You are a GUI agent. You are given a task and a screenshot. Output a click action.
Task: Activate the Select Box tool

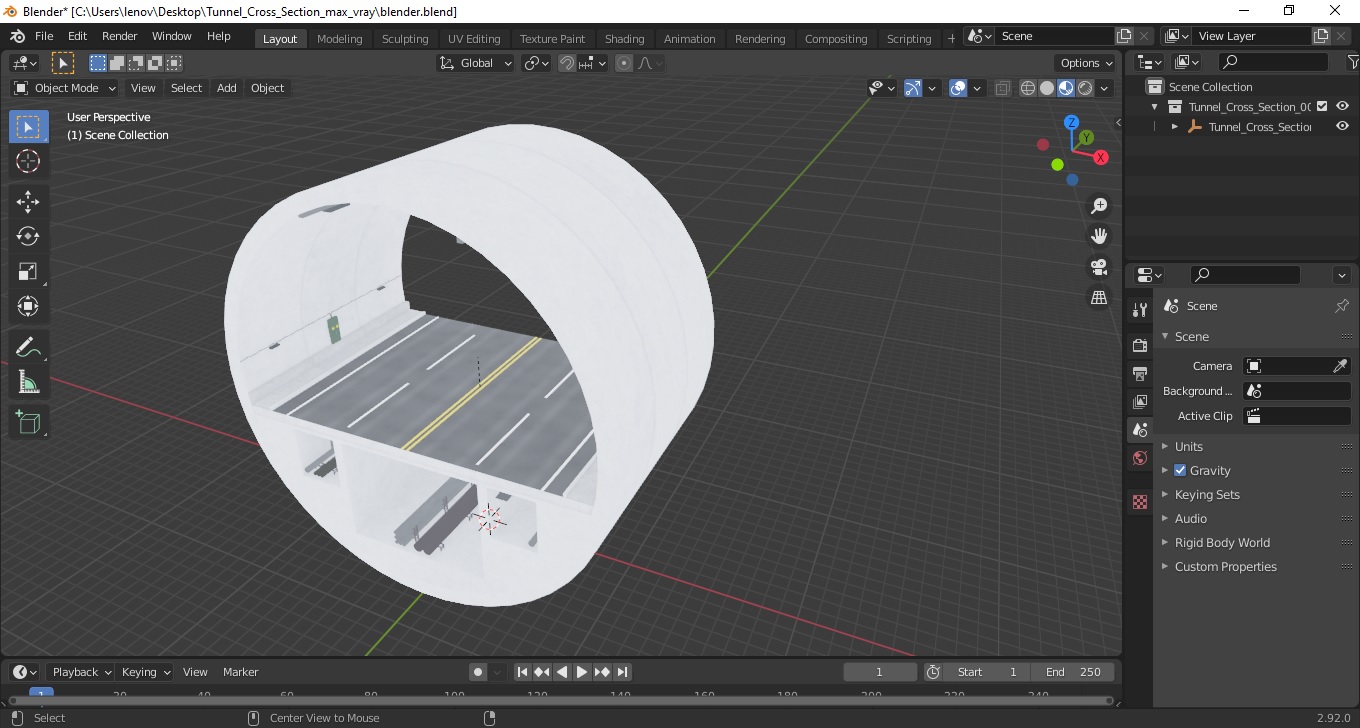tap(28, 127)
